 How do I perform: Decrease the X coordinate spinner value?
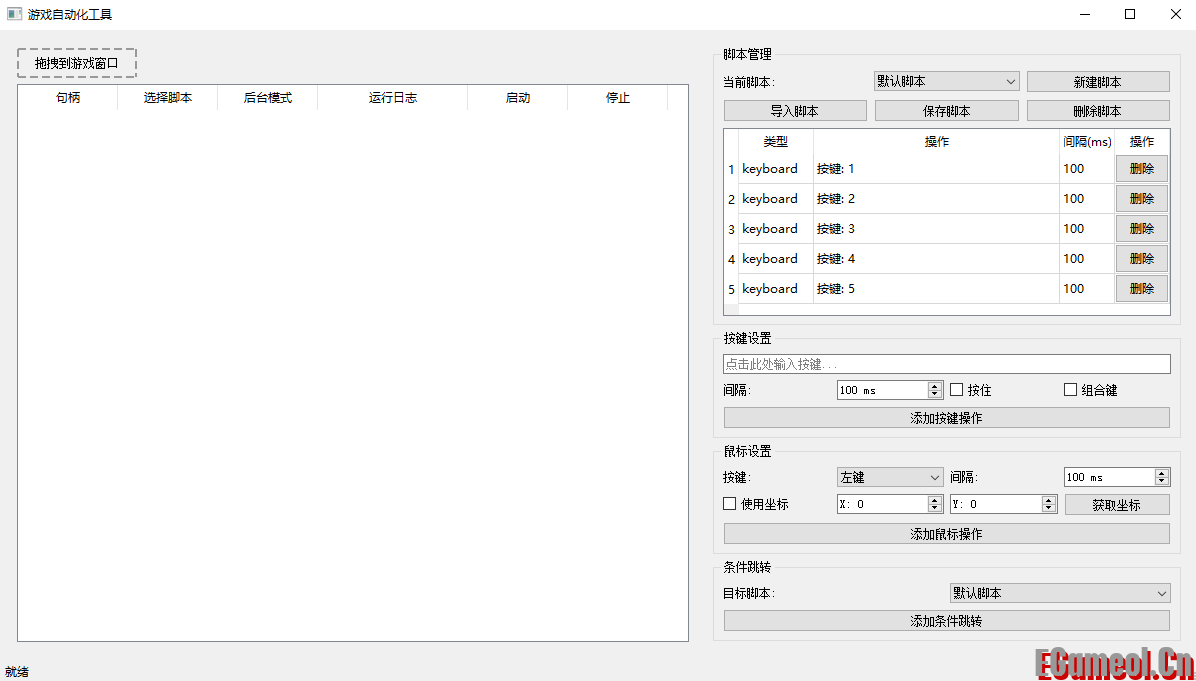click(x=935, y=509)
